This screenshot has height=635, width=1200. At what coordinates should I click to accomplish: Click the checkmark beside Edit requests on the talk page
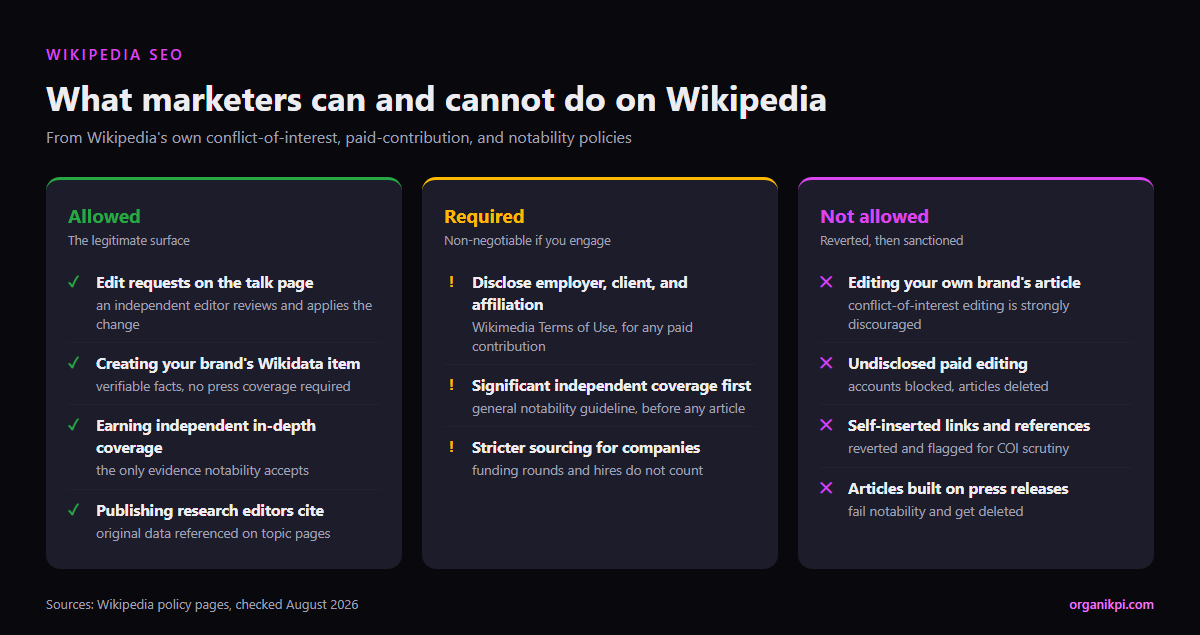[74, 282]
